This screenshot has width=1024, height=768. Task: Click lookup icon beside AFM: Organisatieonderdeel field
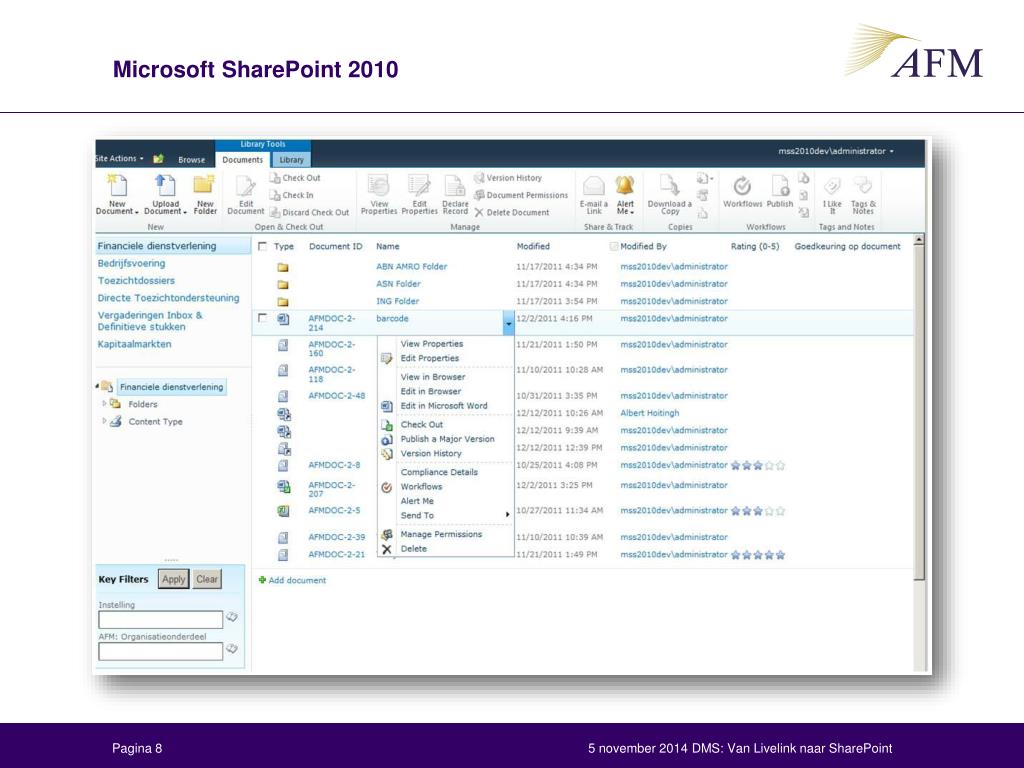point(231,648)
